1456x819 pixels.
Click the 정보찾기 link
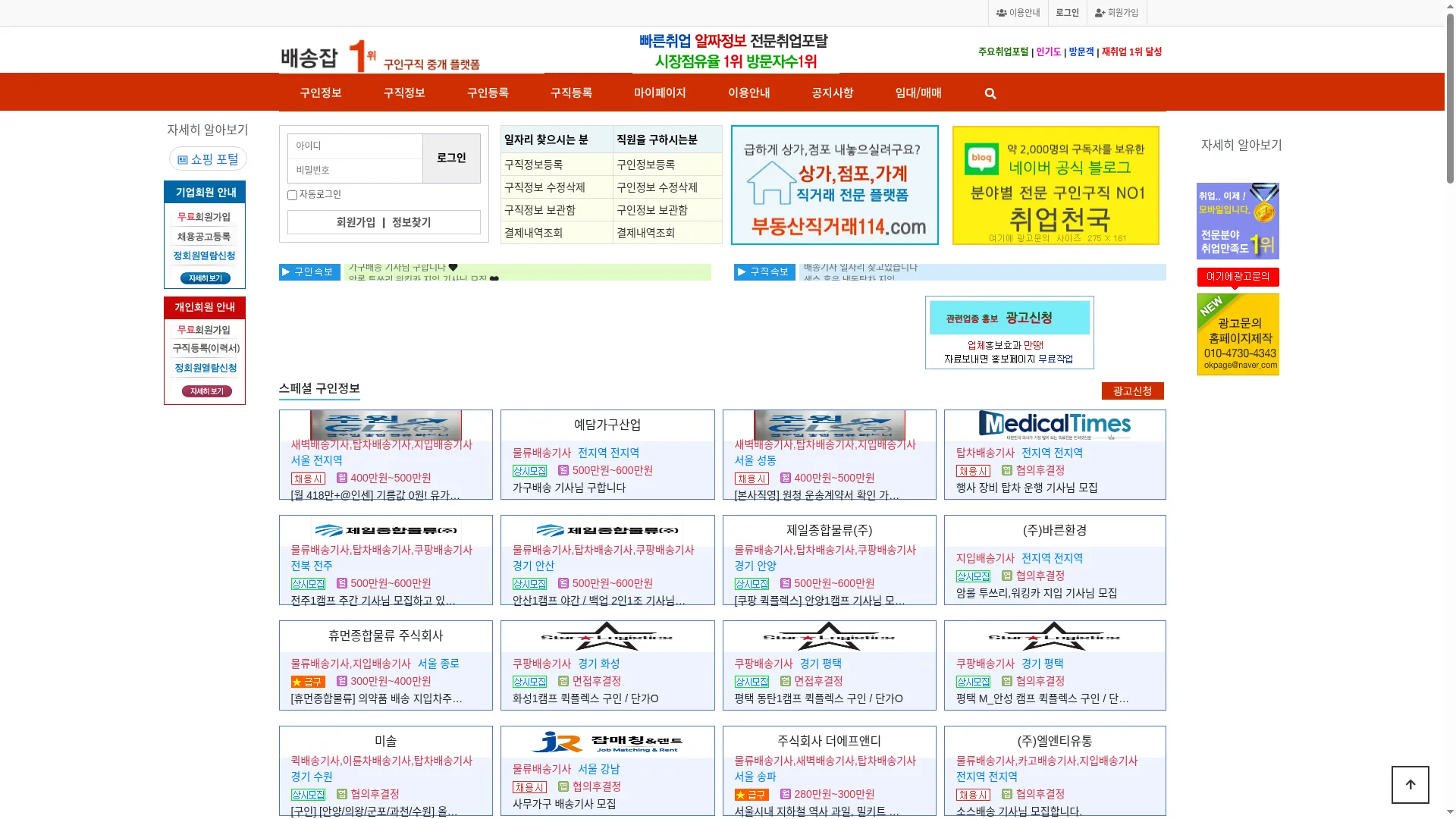[411, 222]
